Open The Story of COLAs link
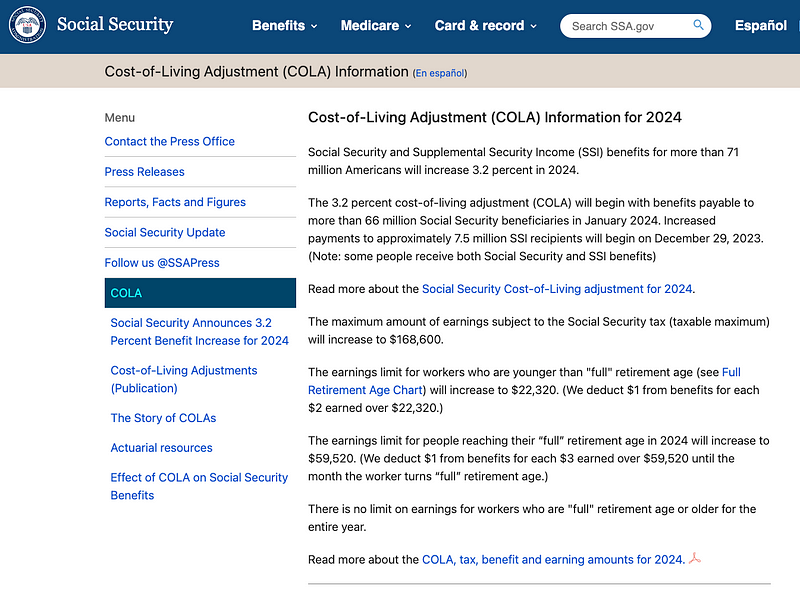 click(163, 418)
